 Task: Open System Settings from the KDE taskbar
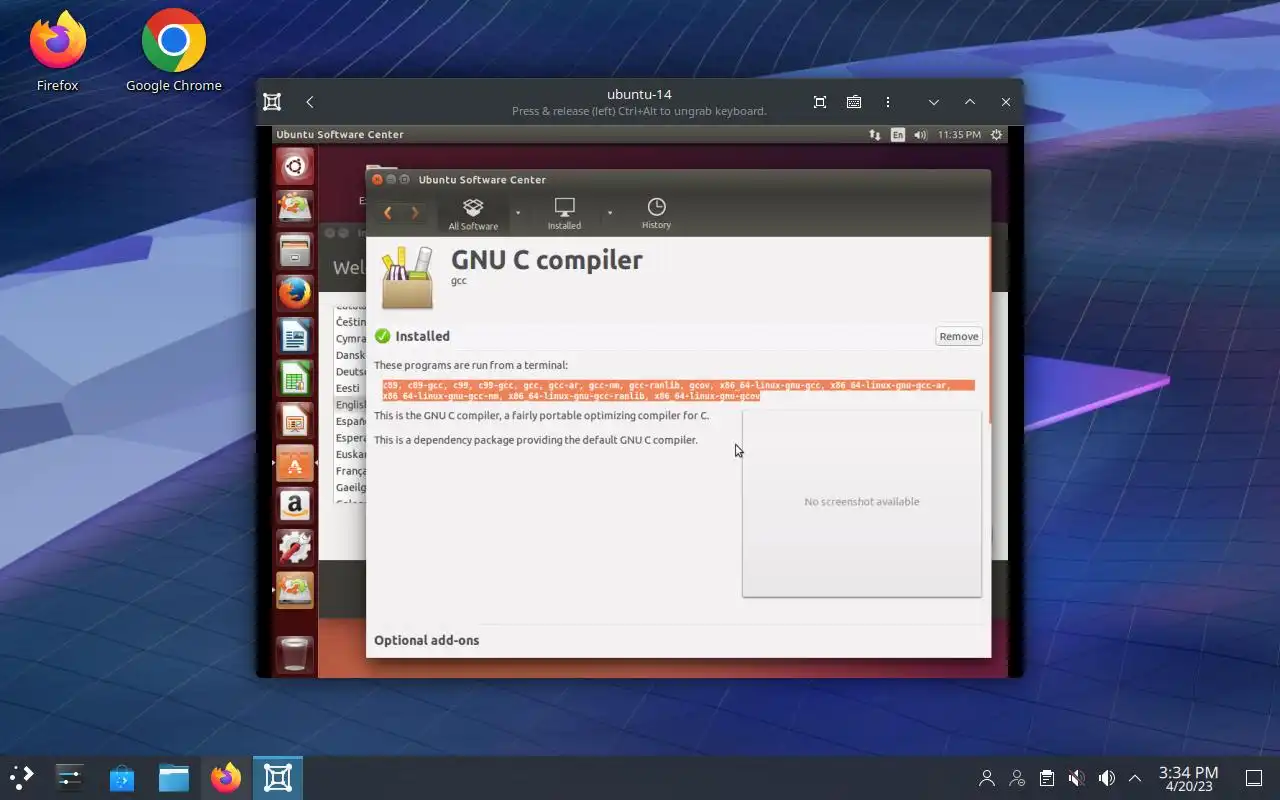69,778
